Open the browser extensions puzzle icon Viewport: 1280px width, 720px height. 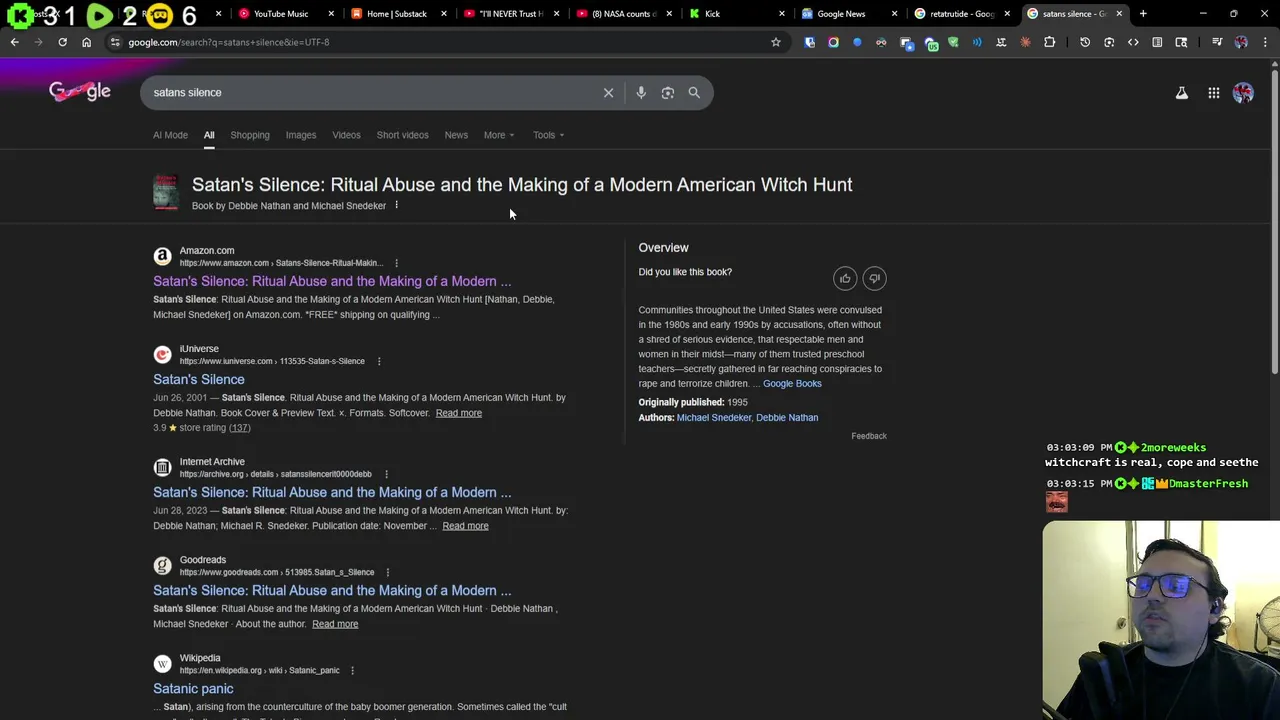point(1049,42)
